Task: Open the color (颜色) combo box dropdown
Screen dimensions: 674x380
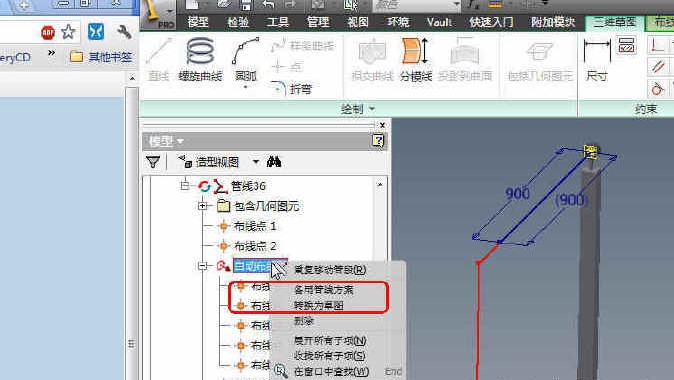Action: tap(456, 5)
